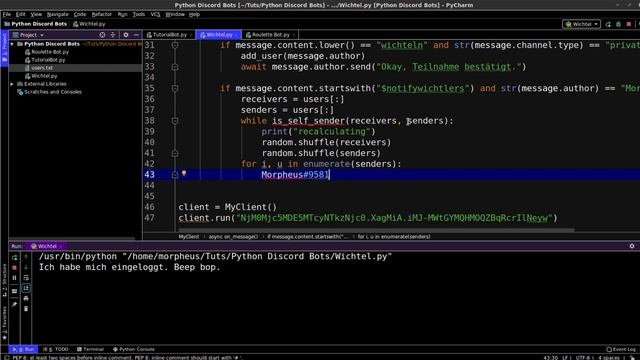This screenshot has width=640, height=360.
Task: Open the Wichtel run configuration dropdown
Action: pyautogui.click(x=581, y=24)
